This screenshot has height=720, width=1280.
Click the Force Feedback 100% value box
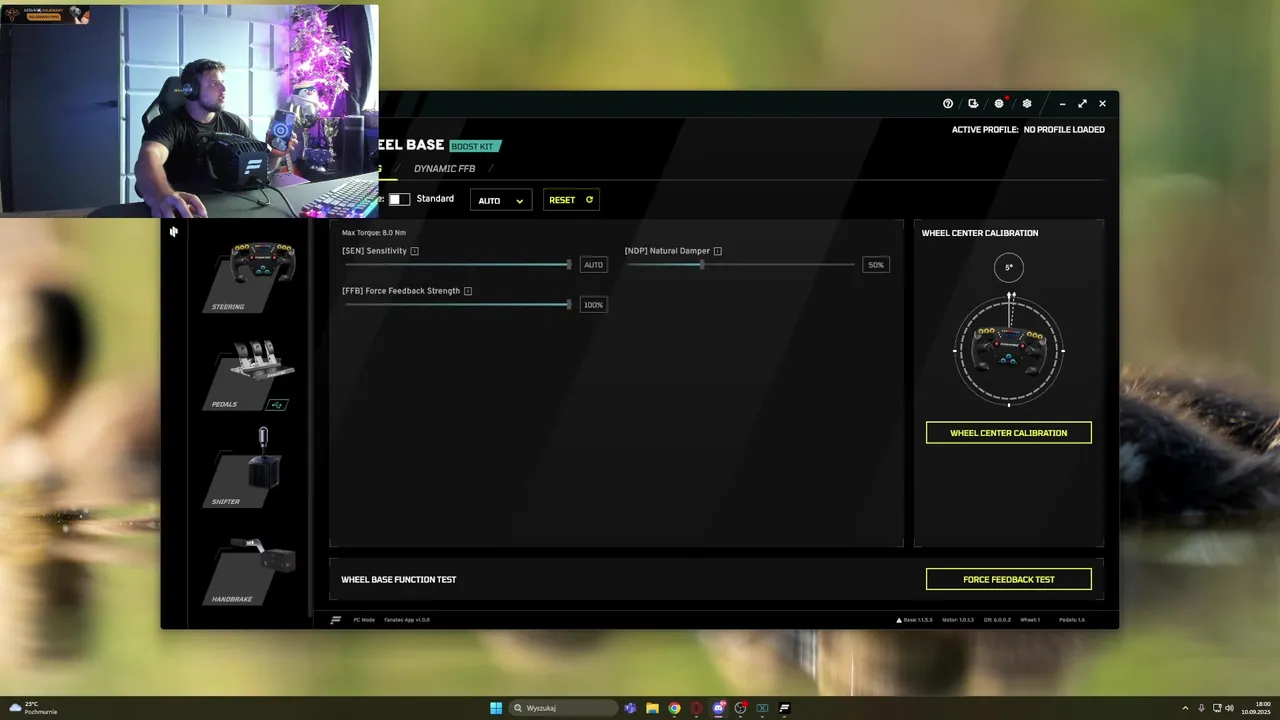[x=593, y=305]
